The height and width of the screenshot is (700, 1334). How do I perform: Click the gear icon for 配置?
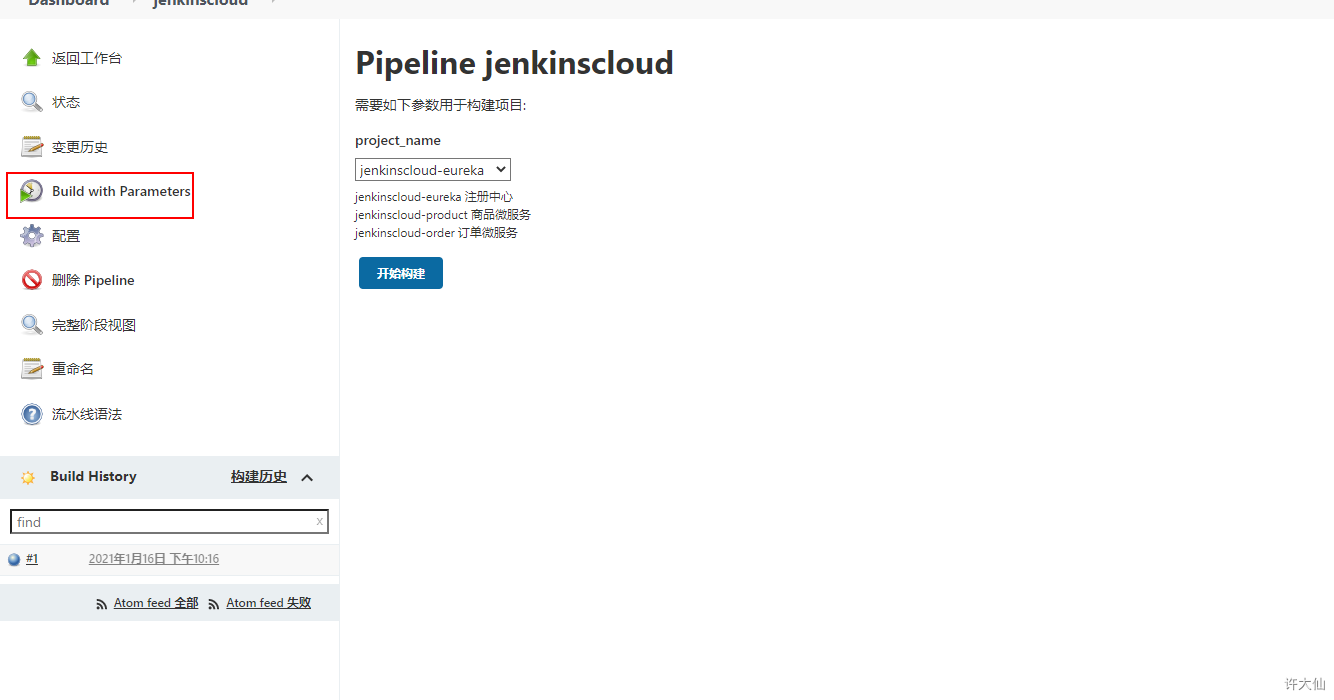pyautogui.click(x=32, y=236)
